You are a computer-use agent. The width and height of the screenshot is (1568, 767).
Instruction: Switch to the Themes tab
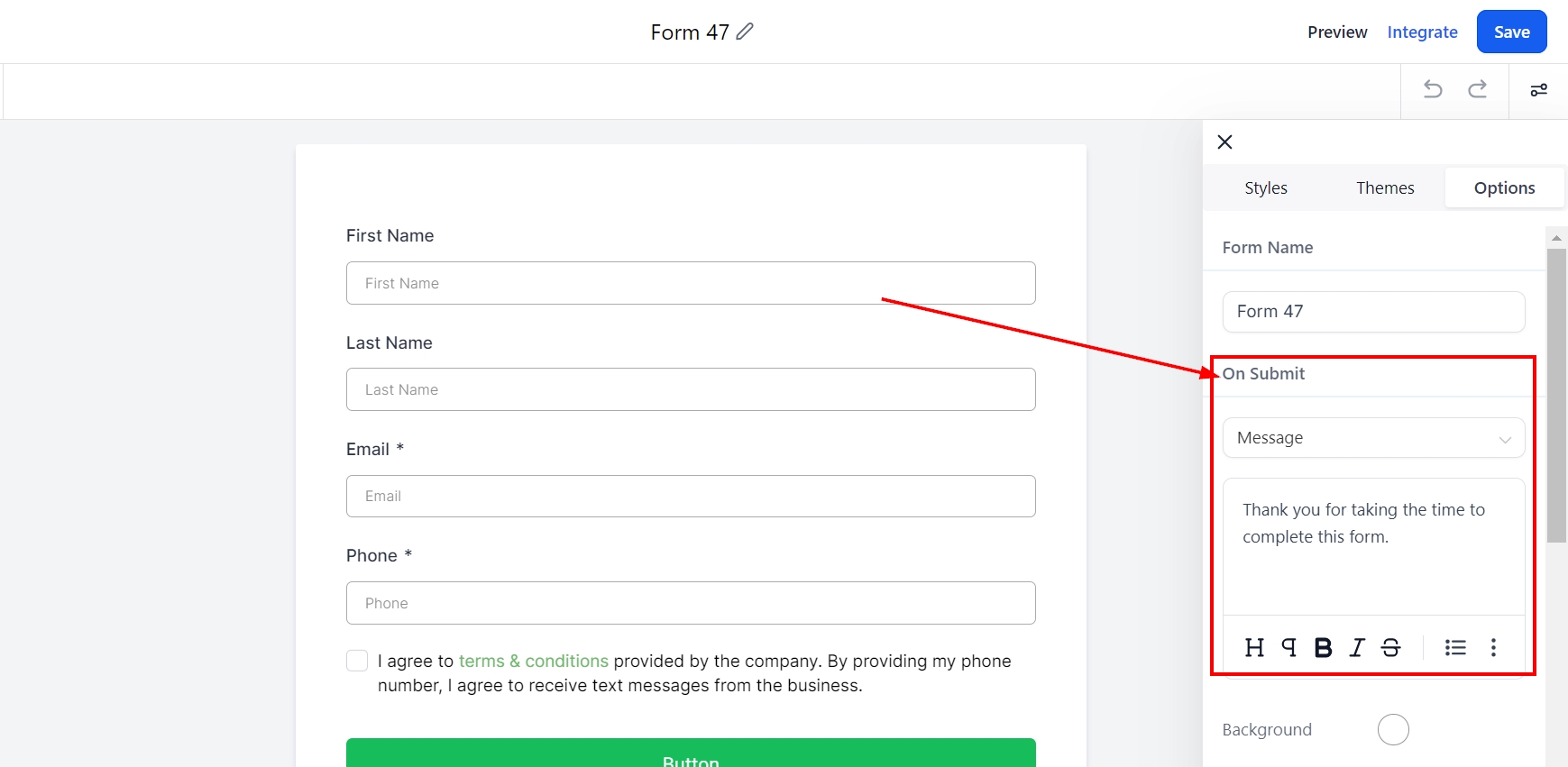tap(1385, 188)
